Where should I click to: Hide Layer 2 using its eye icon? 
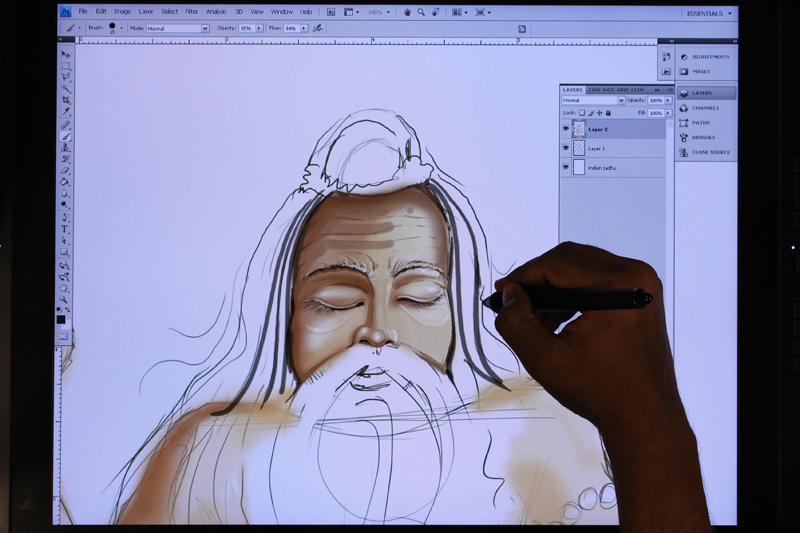566,129
